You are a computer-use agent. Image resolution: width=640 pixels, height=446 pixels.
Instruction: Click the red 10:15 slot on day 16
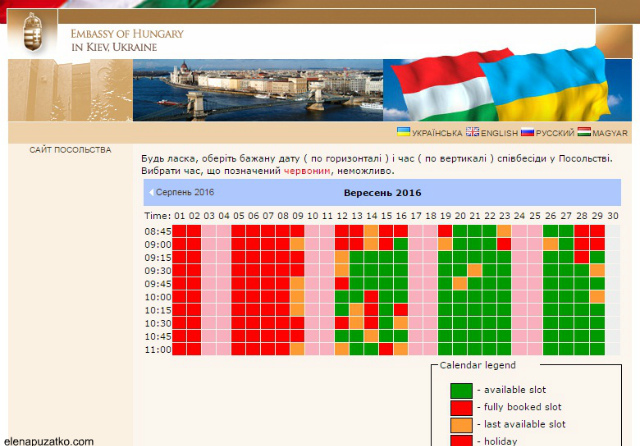click(401, 310)
